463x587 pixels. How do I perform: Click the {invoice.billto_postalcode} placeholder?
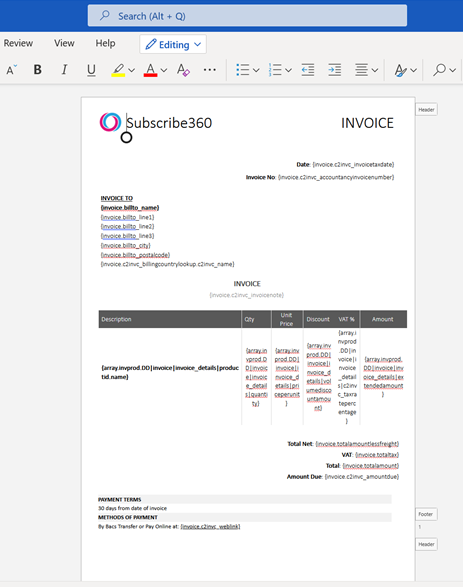(x=135, y=255)
